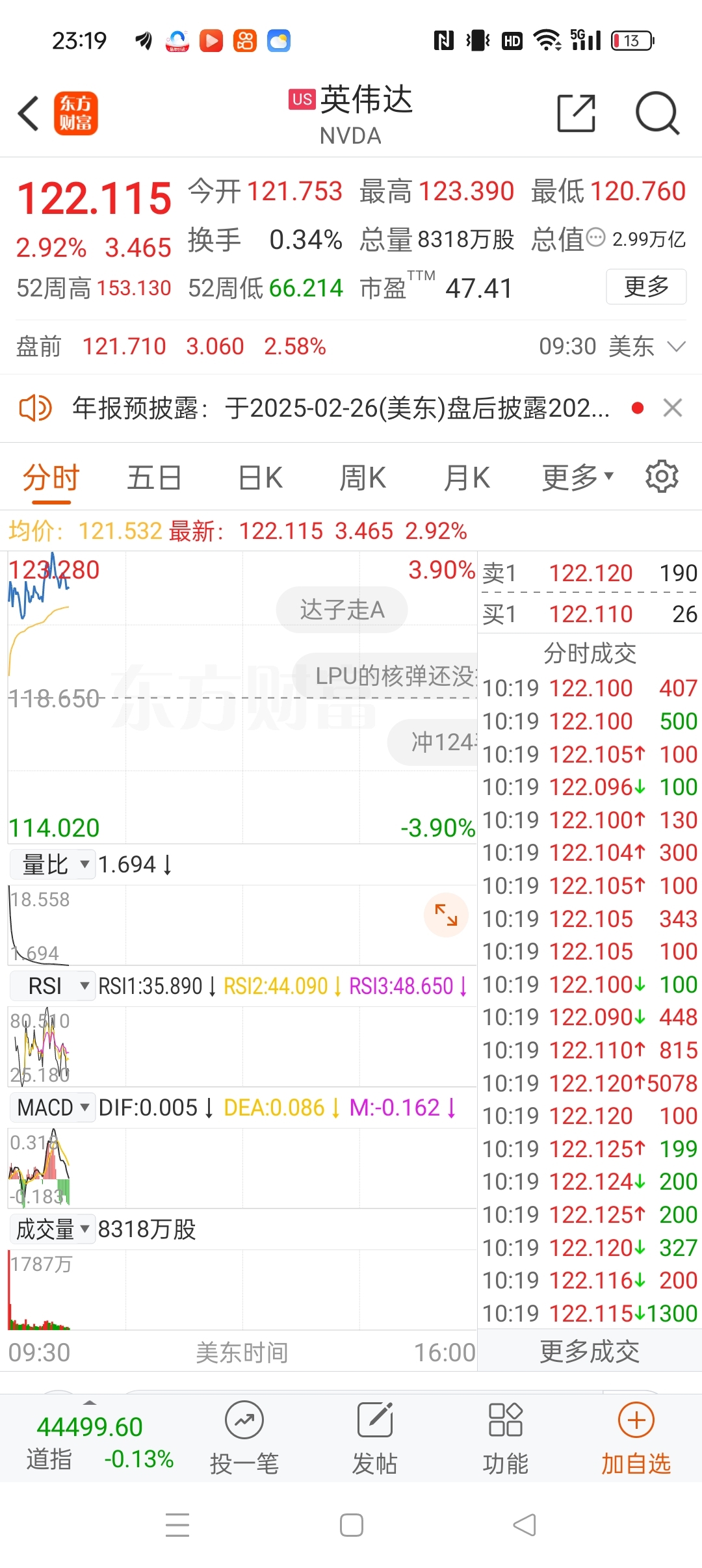The width and height of the screenshot is (702, 1568).
Task: Tap the weather app notification icon
Action: pos(278,41)
